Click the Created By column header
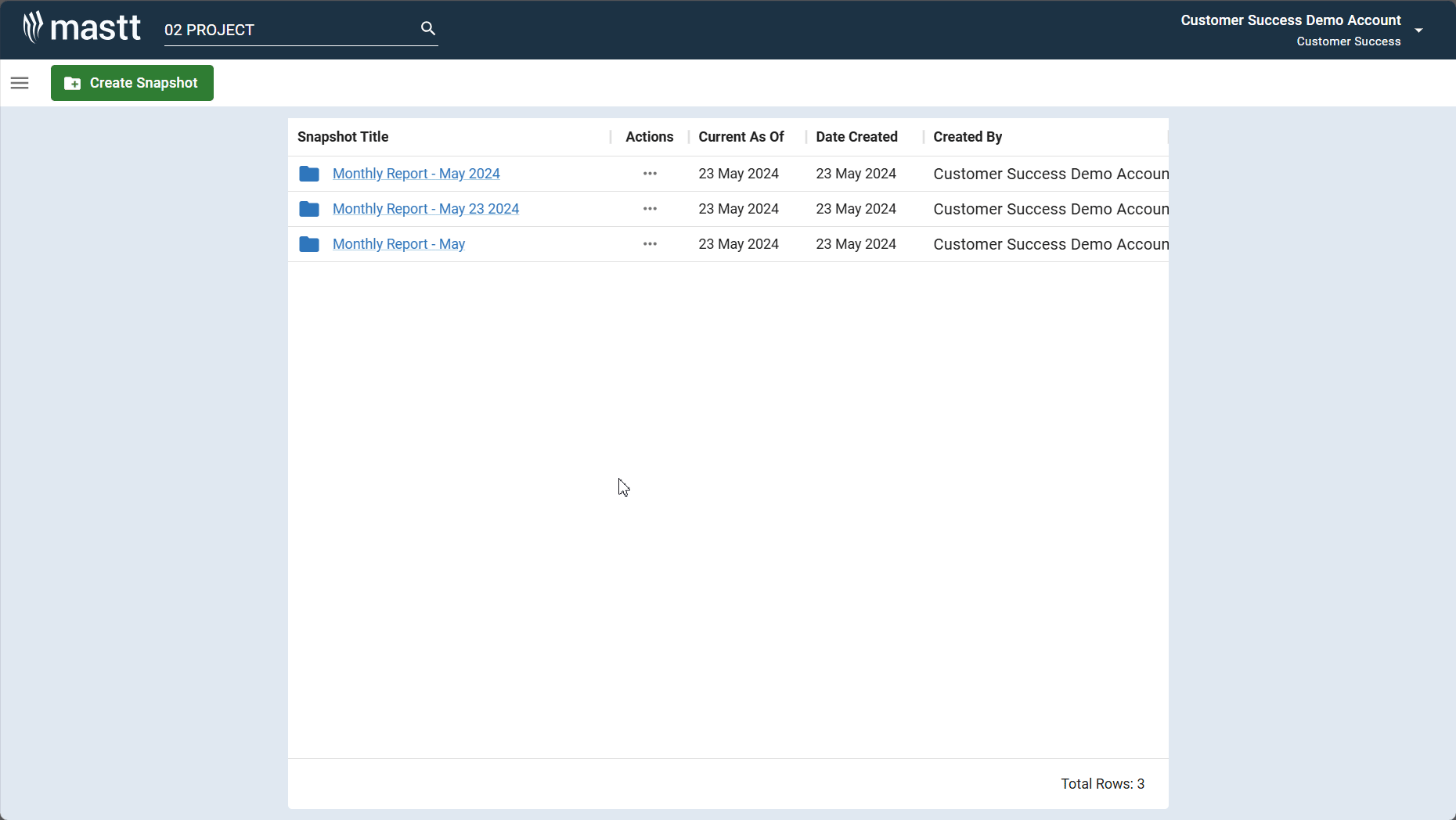 [x=968, y=137]
